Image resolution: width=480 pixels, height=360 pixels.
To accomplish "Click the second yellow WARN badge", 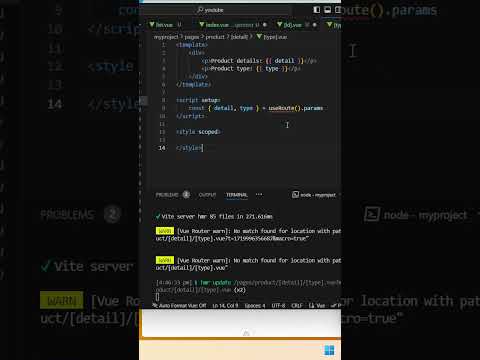I will [x=165, y=260].
